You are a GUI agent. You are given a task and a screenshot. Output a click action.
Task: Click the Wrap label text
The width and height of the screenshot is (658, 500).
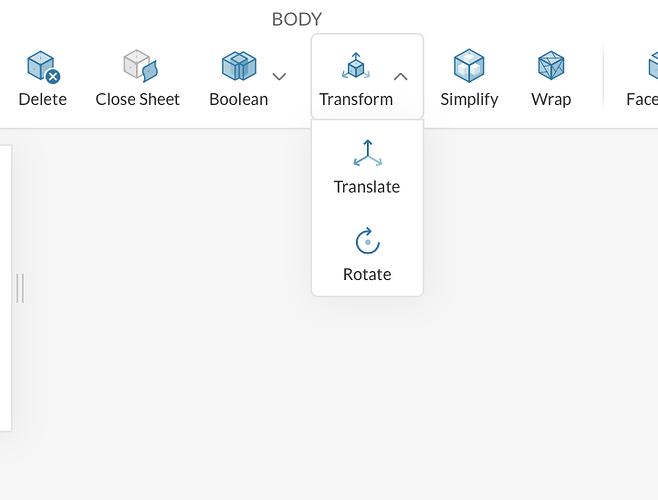pos(551,99)
